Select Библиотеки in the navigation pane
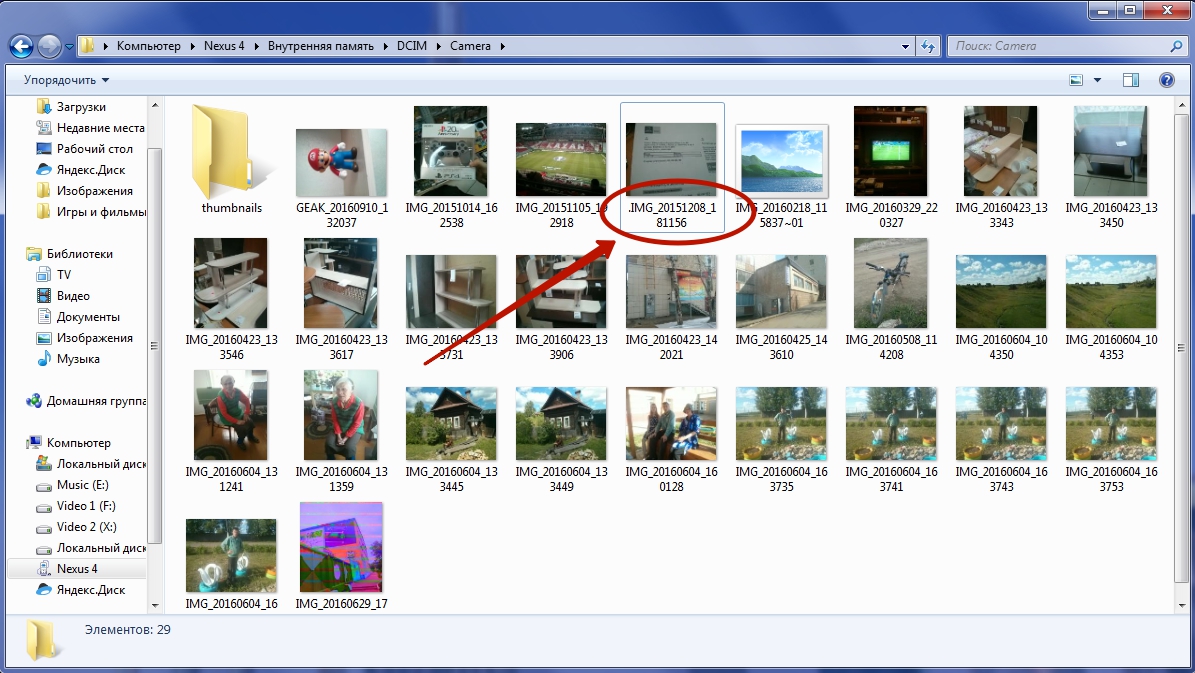 [x=79, y=254]
